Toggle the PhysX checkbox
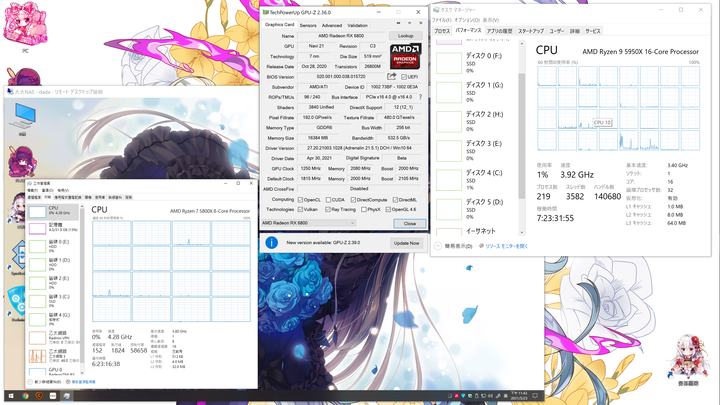720x405 pixels. point(364,209)
